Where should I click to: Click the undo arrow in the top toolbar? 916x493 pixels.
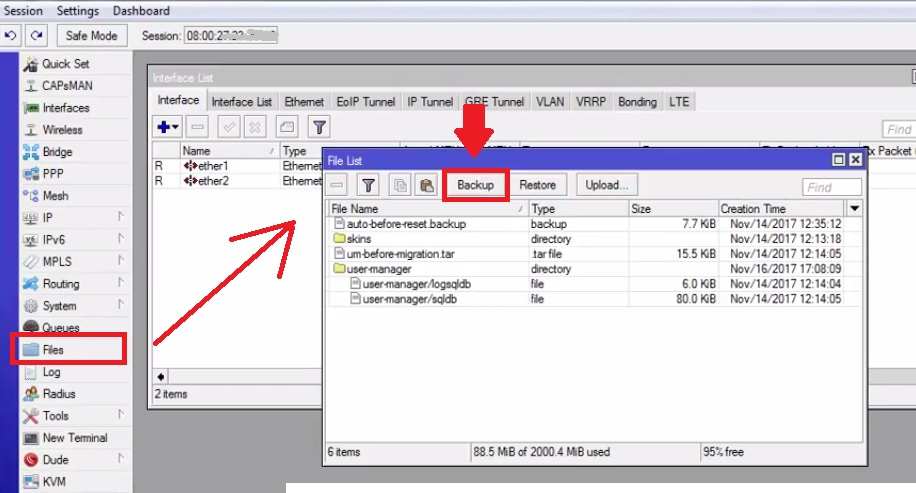(11, 36)
